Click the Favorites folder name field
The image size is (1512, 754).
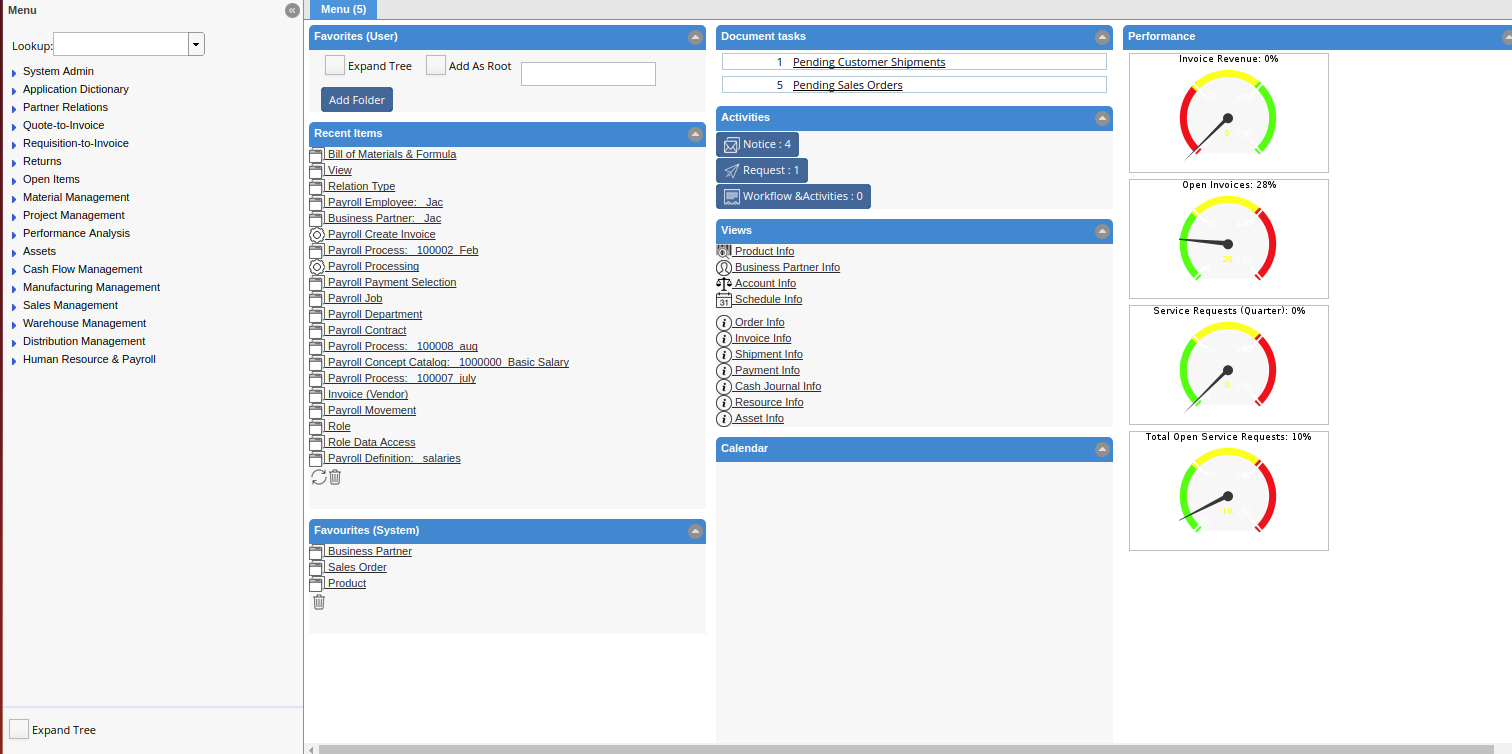click(x=588, y=74)
